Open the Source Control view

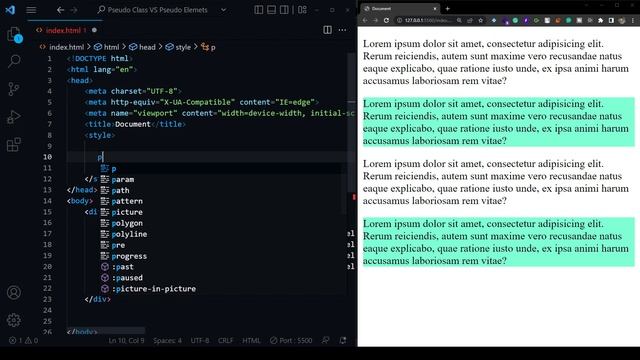pos(14,89)
